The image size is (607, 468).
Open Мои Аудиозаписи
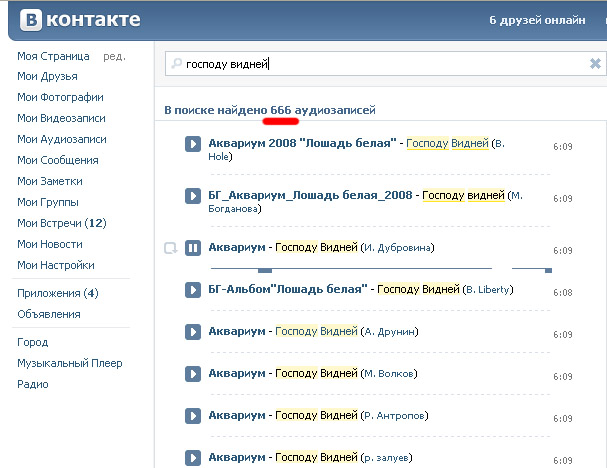62,139
